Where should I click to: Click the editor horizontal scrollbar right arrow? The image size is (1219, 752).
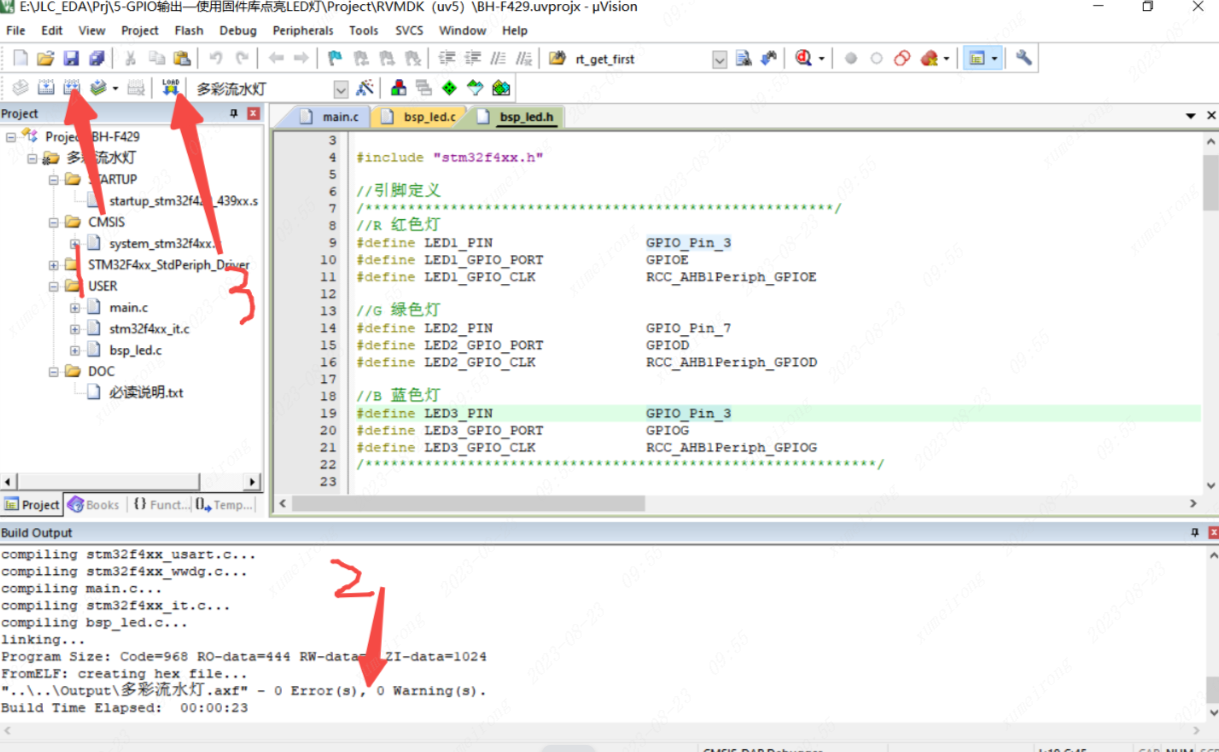1193,504
